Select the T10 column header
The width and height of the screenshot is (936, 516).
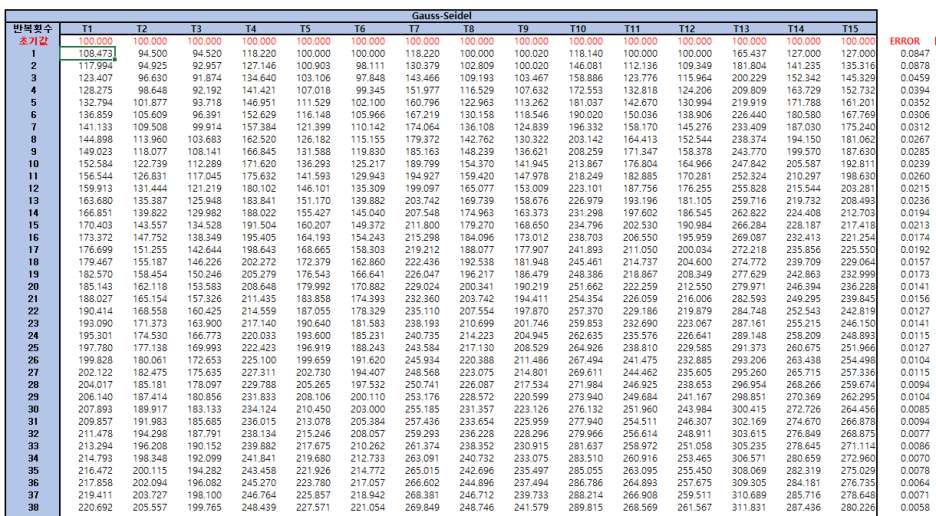(577, 29)
